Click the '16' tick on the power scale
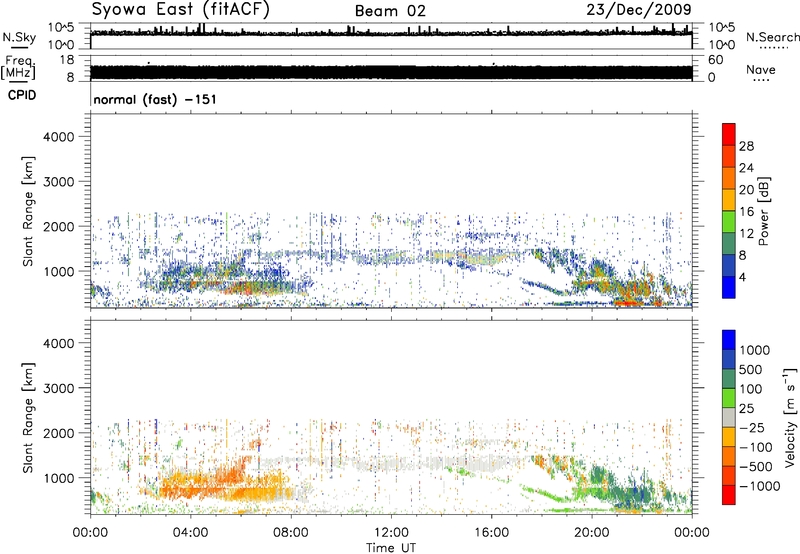Image resolution: width=800 pixels, height=554 pixels. (x=746, y=212)
